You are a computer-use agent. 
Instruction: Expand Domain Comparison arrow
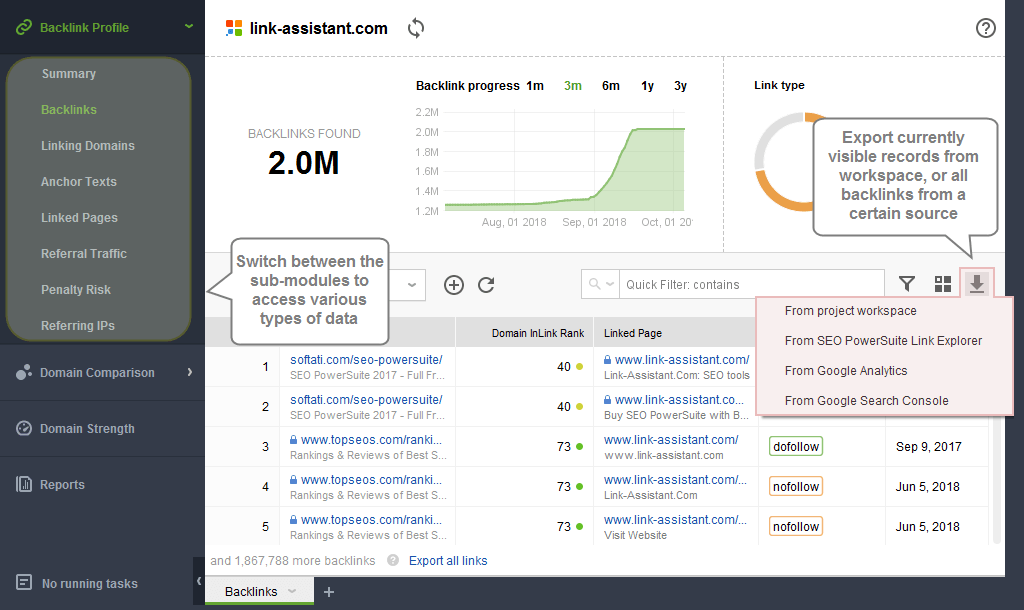[189, 372]
